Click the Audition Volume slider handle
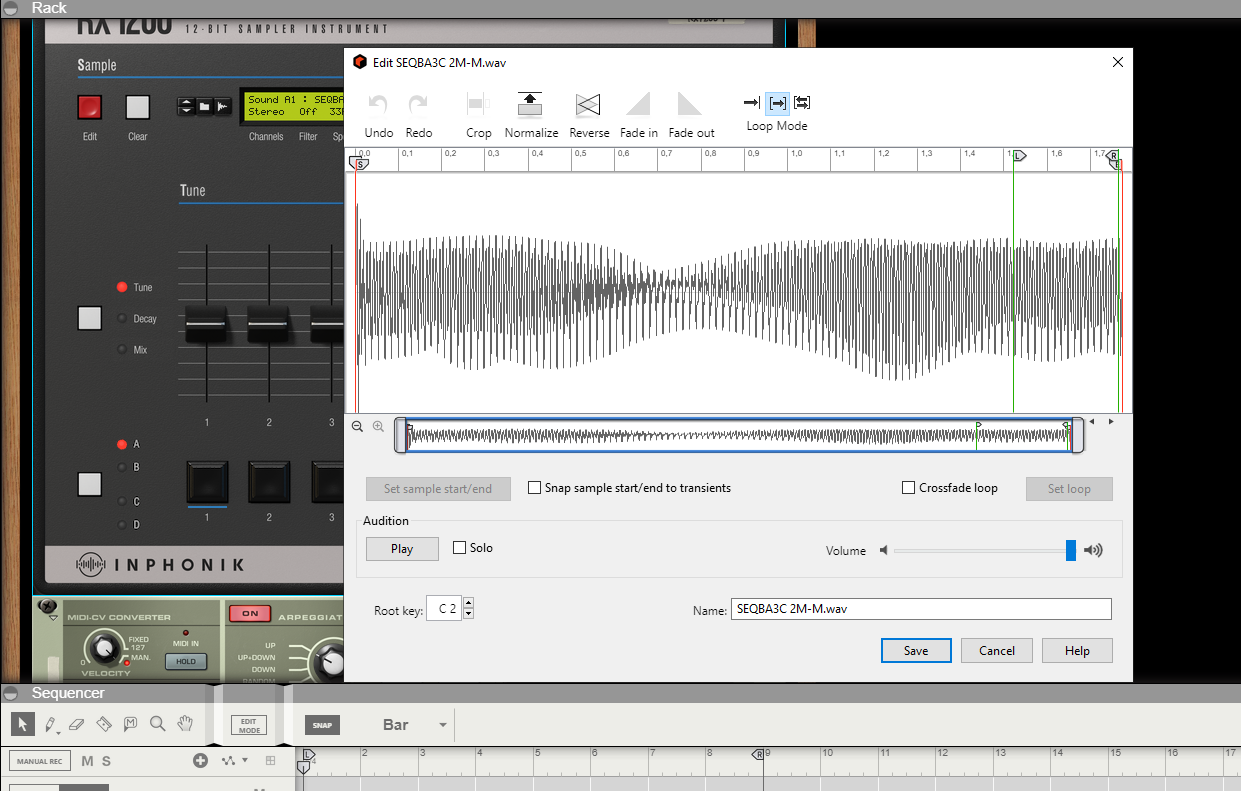1241x791 pixels. click(x=1071, y=550)
